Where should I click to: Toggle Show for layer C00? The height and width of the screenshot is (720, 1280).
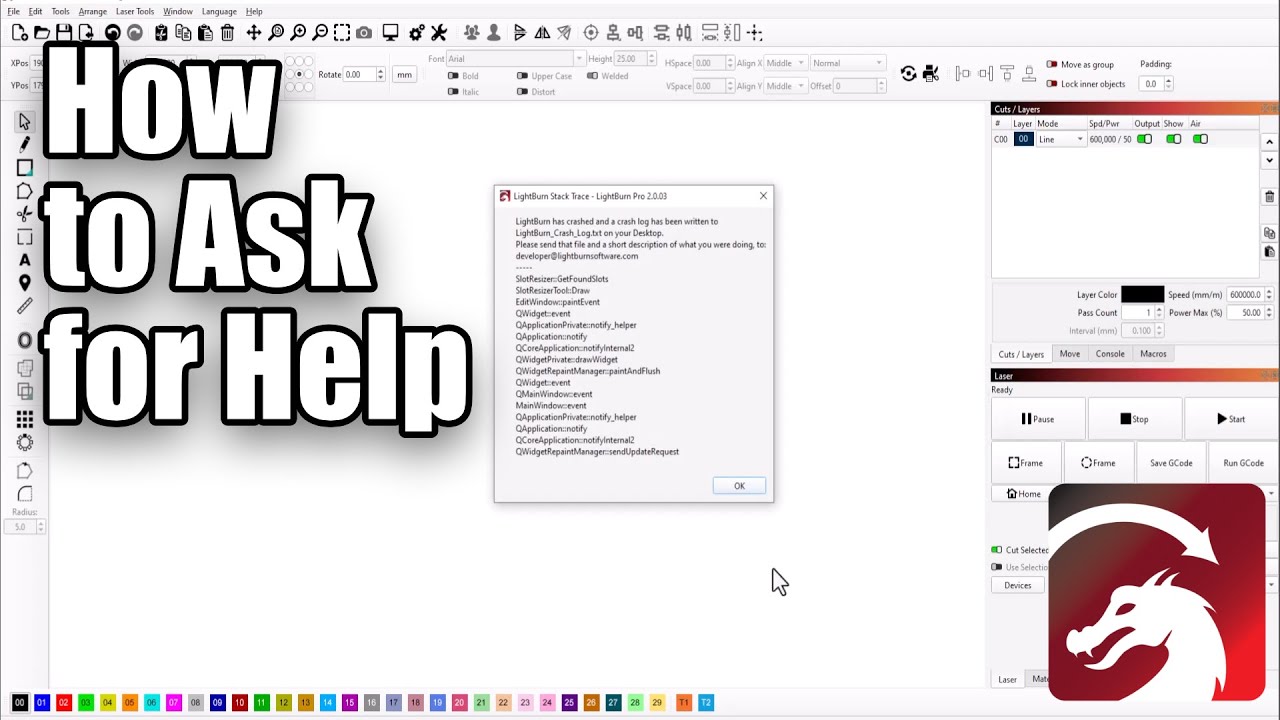[1174, 139]
